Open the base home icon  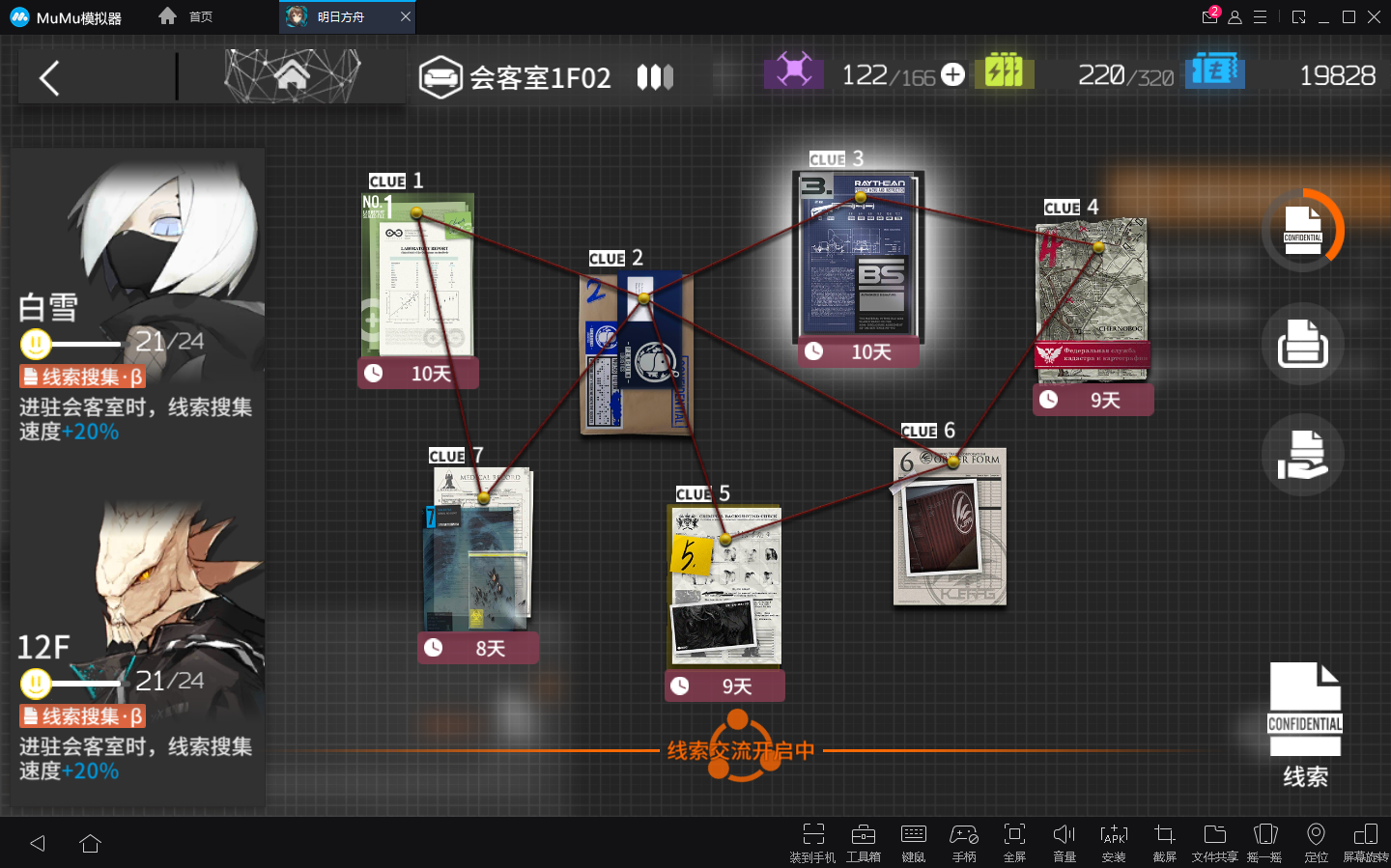pos(292,75)
